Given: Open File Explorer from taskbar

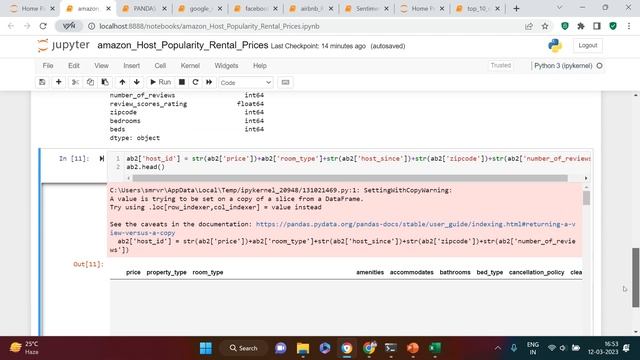Looking at the screenshot, I should click(303, 348).
